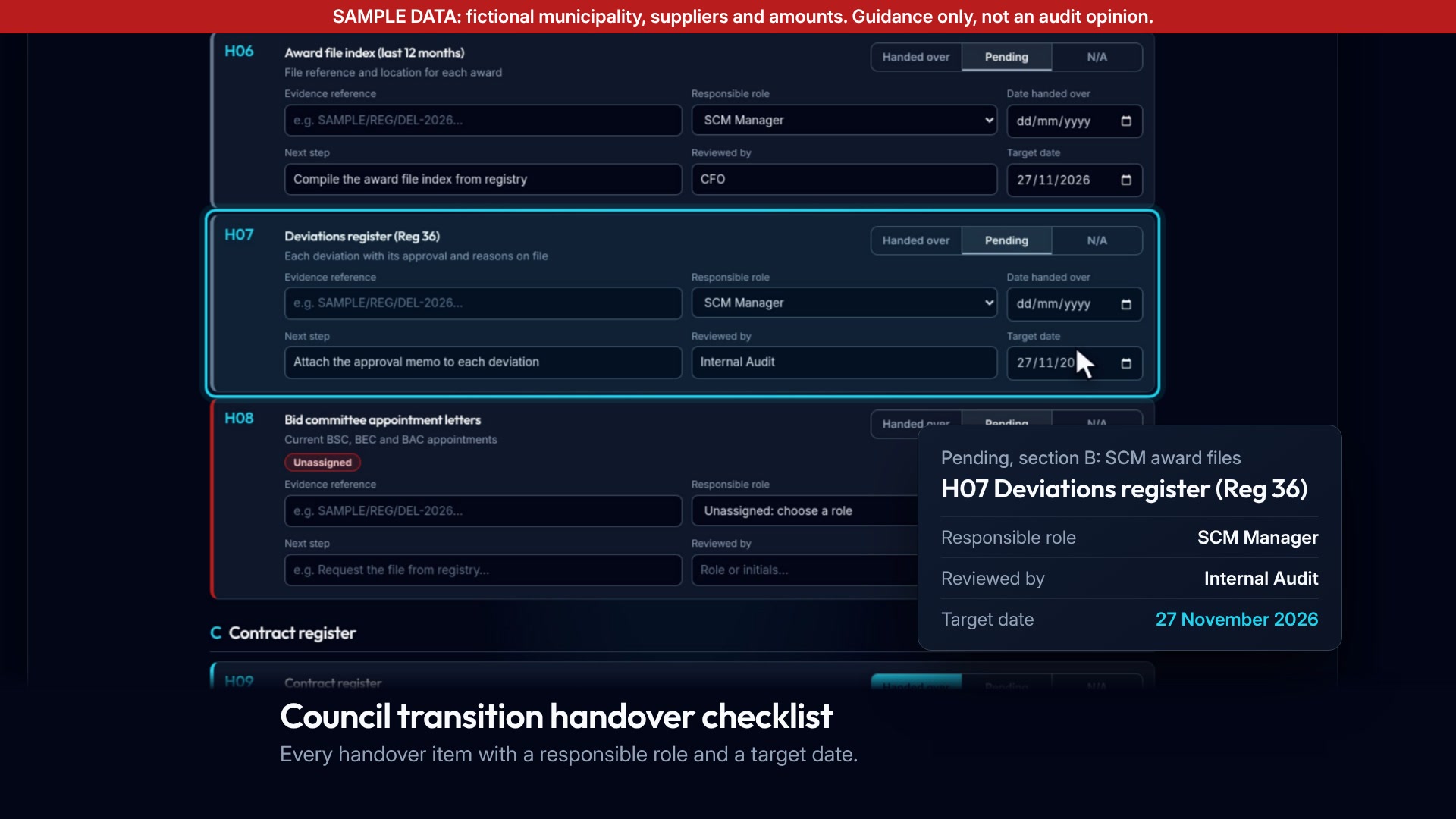This screenshot has width=1456, height=819.
Task: Open calendar picker for H07 date handed over
Action: click(x=1126, y=305)
